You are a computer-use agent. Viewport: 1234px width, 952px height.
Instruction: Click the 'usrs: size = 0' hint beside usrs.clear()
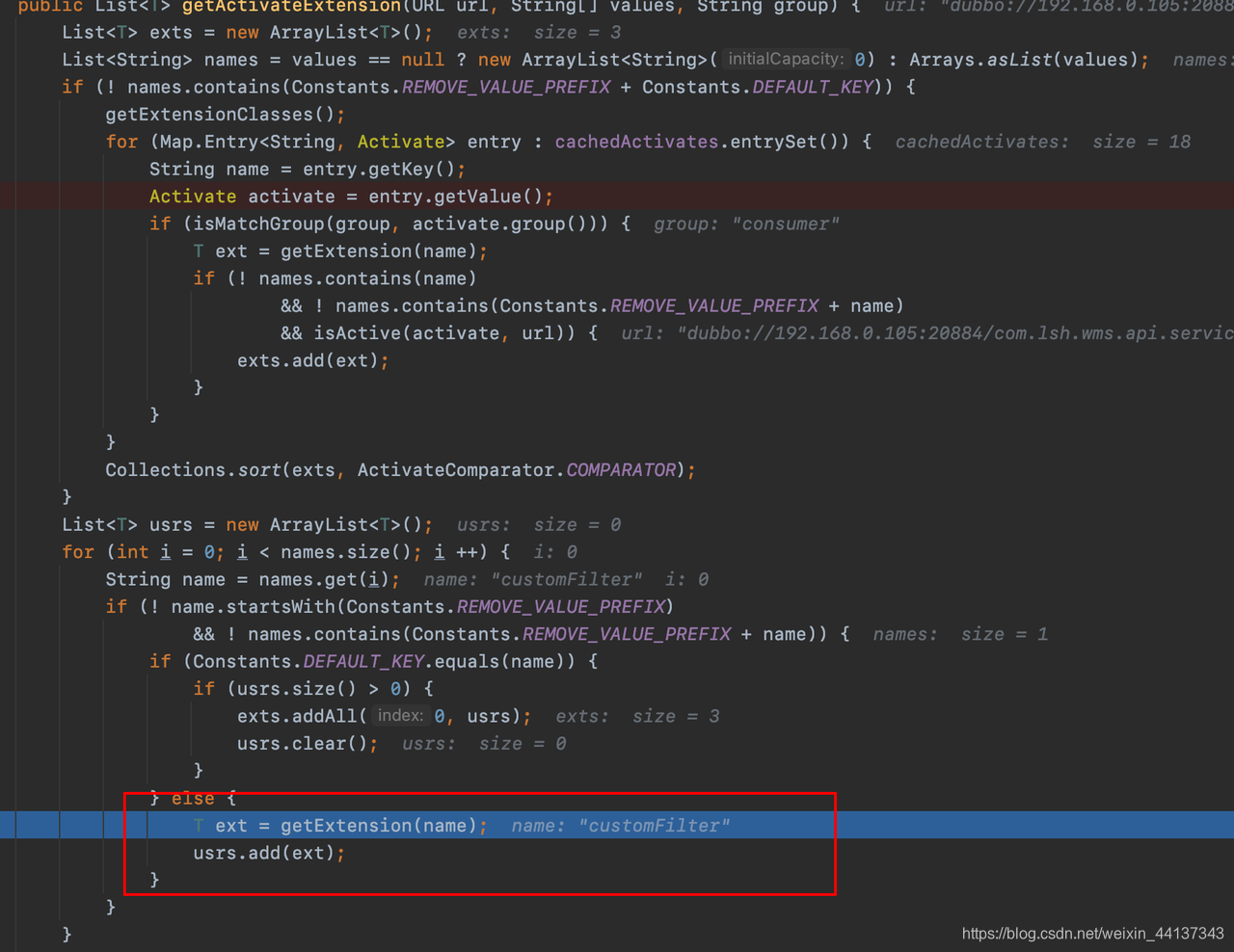pos(484,744)
